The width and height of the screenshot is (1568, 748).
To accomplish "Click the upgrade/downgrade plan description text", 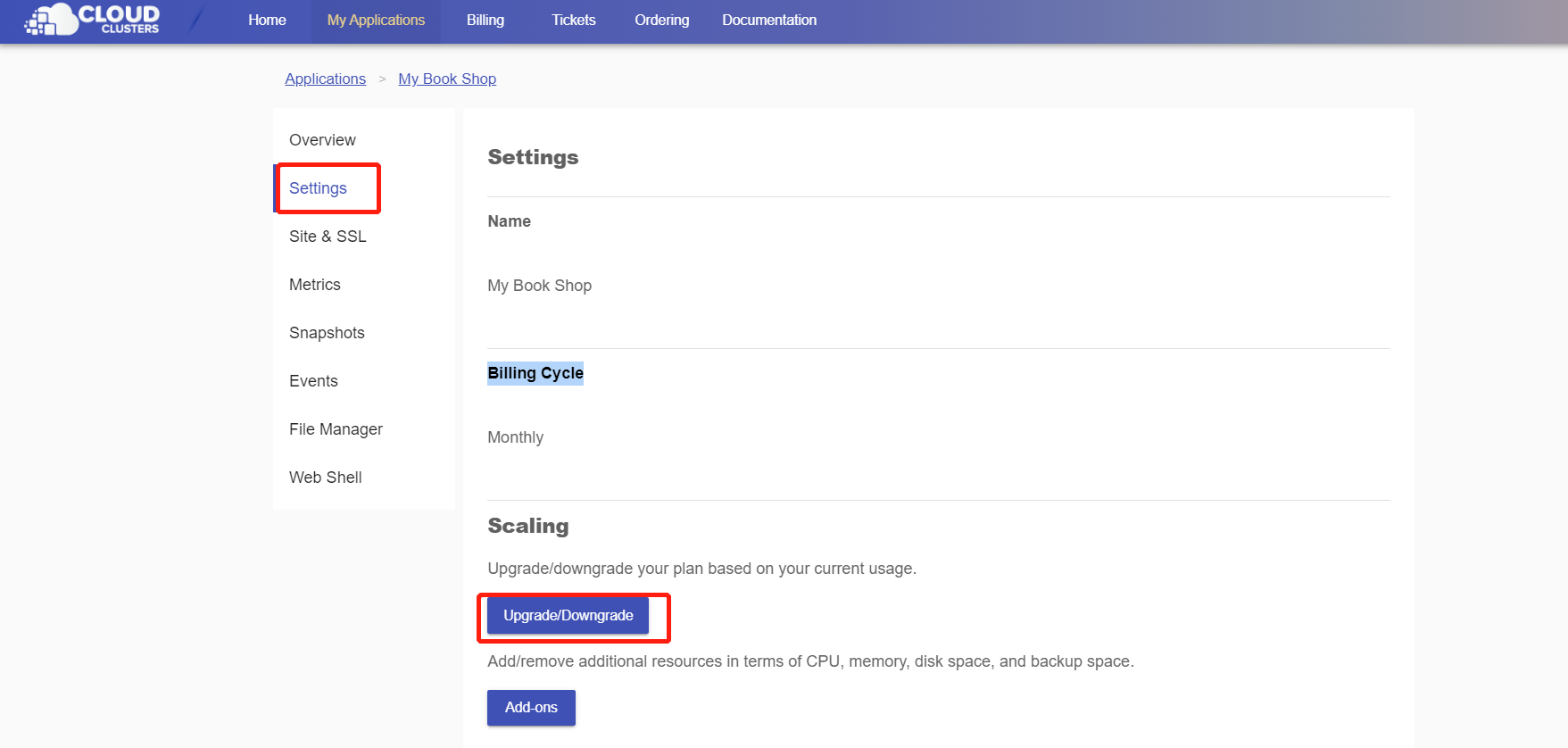I will tap(702, 569).
